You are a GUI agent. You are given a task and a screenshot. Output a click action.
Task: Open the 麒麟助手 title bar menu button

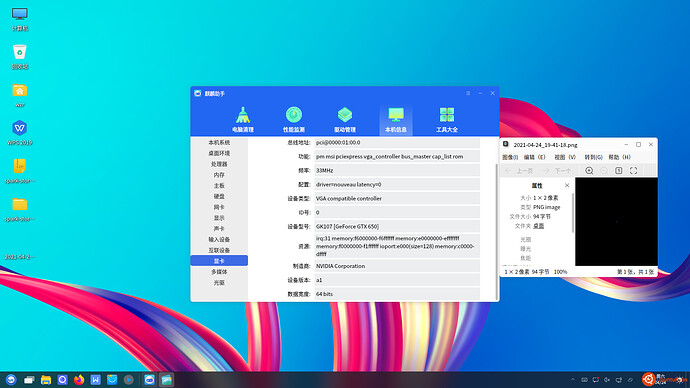[468, 93]
